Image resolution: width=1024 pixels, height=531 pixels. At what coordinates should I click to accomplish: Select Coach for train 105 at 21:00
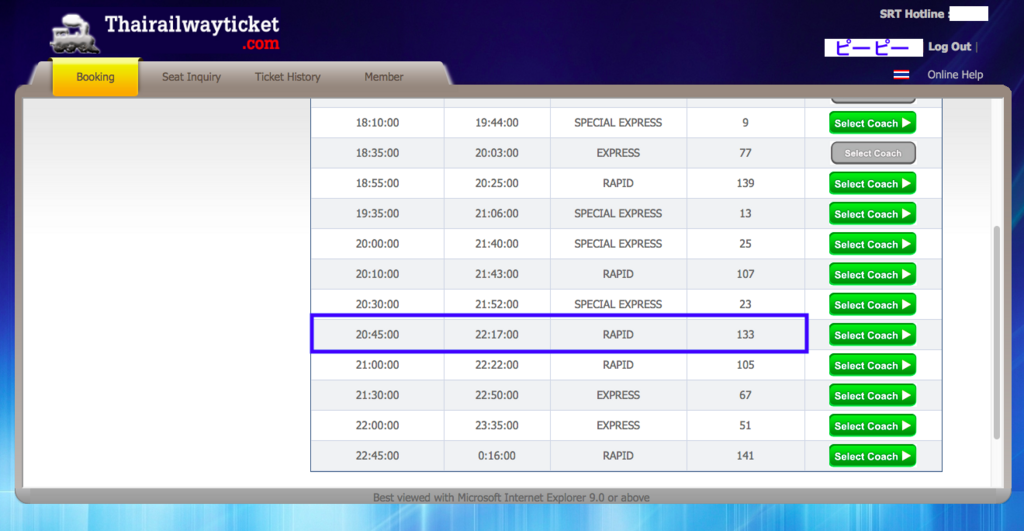[872, 365]
